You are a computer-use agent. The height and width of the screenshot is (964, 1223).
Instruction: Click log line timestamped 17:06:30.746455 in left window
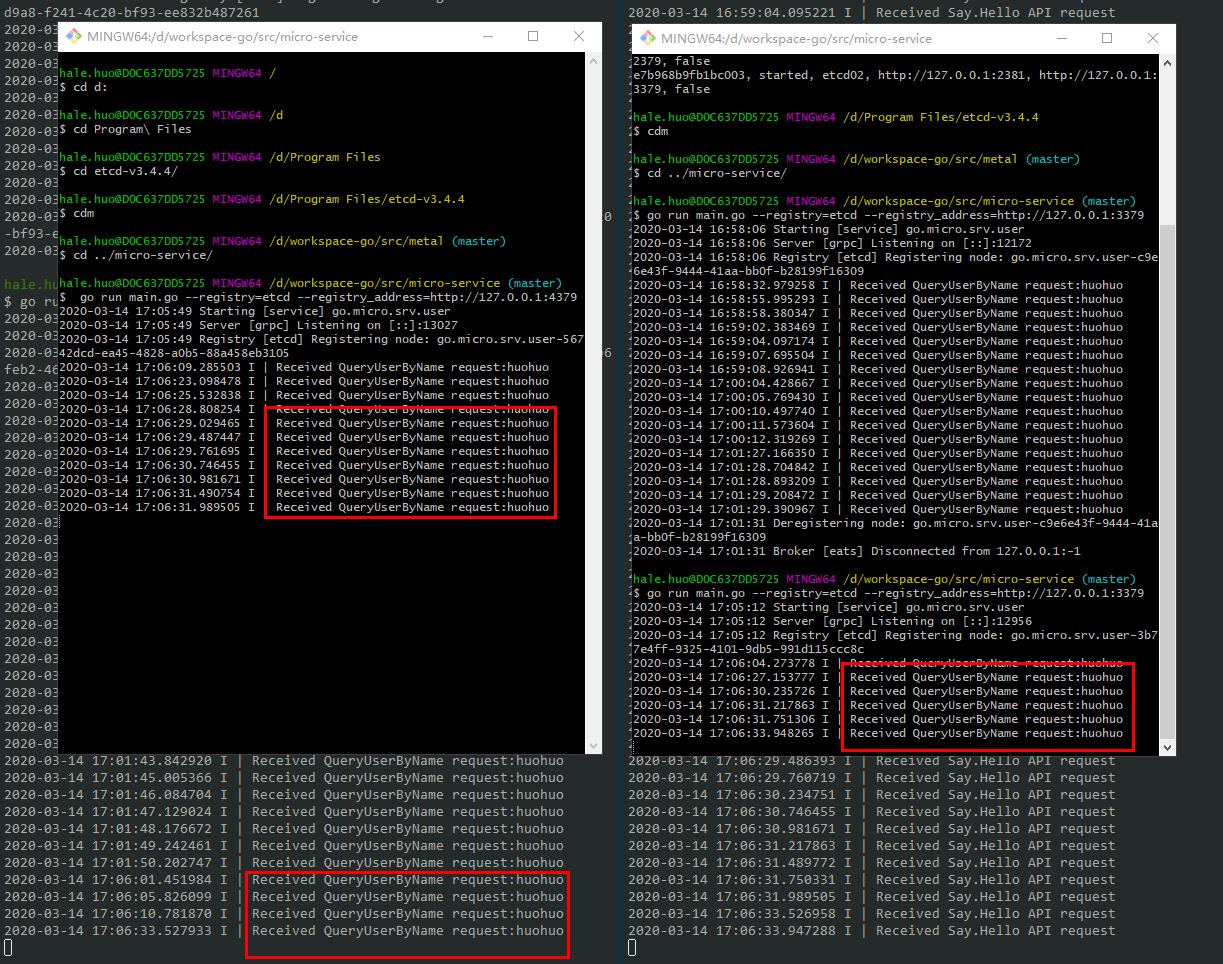pos(304,465)
